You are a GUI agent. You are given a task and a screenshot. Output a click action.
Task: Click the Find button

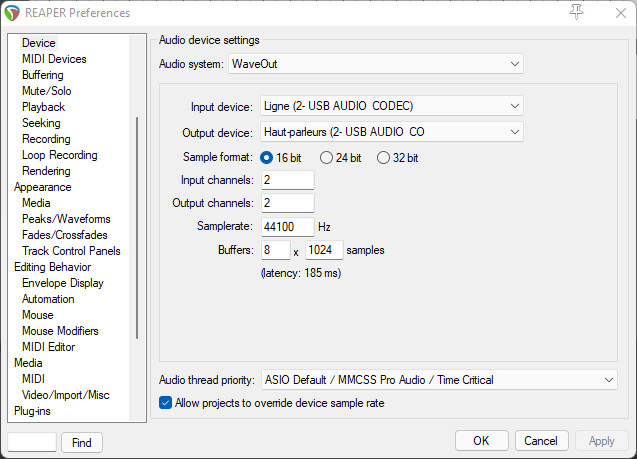point(82,442)
